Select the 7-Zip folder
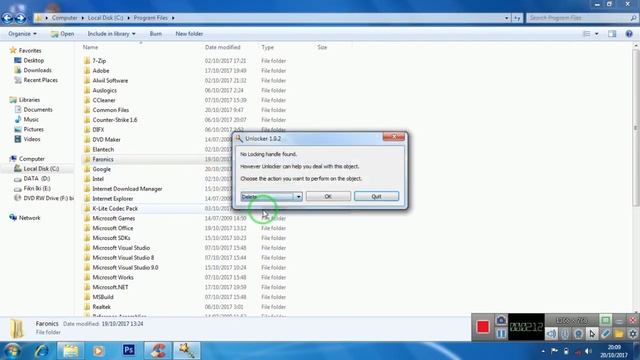This screenshot has width=640, height=360. (99, 61)
